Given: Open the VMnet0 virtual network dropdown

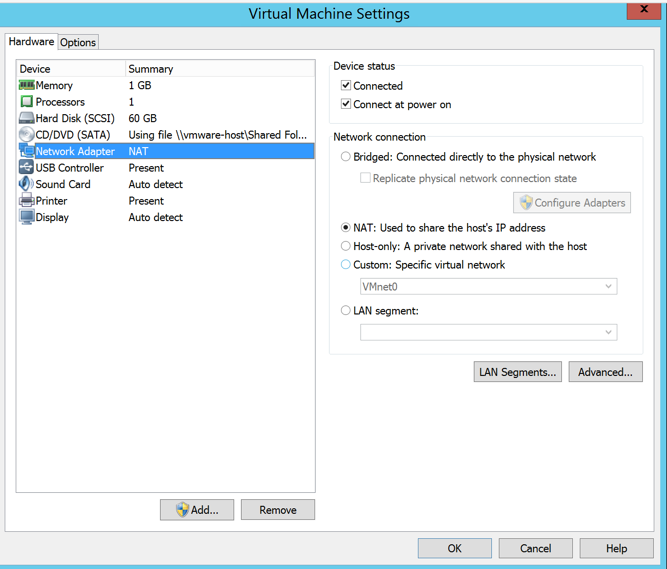Looking at the screenshot, I should tap(488, 287).
